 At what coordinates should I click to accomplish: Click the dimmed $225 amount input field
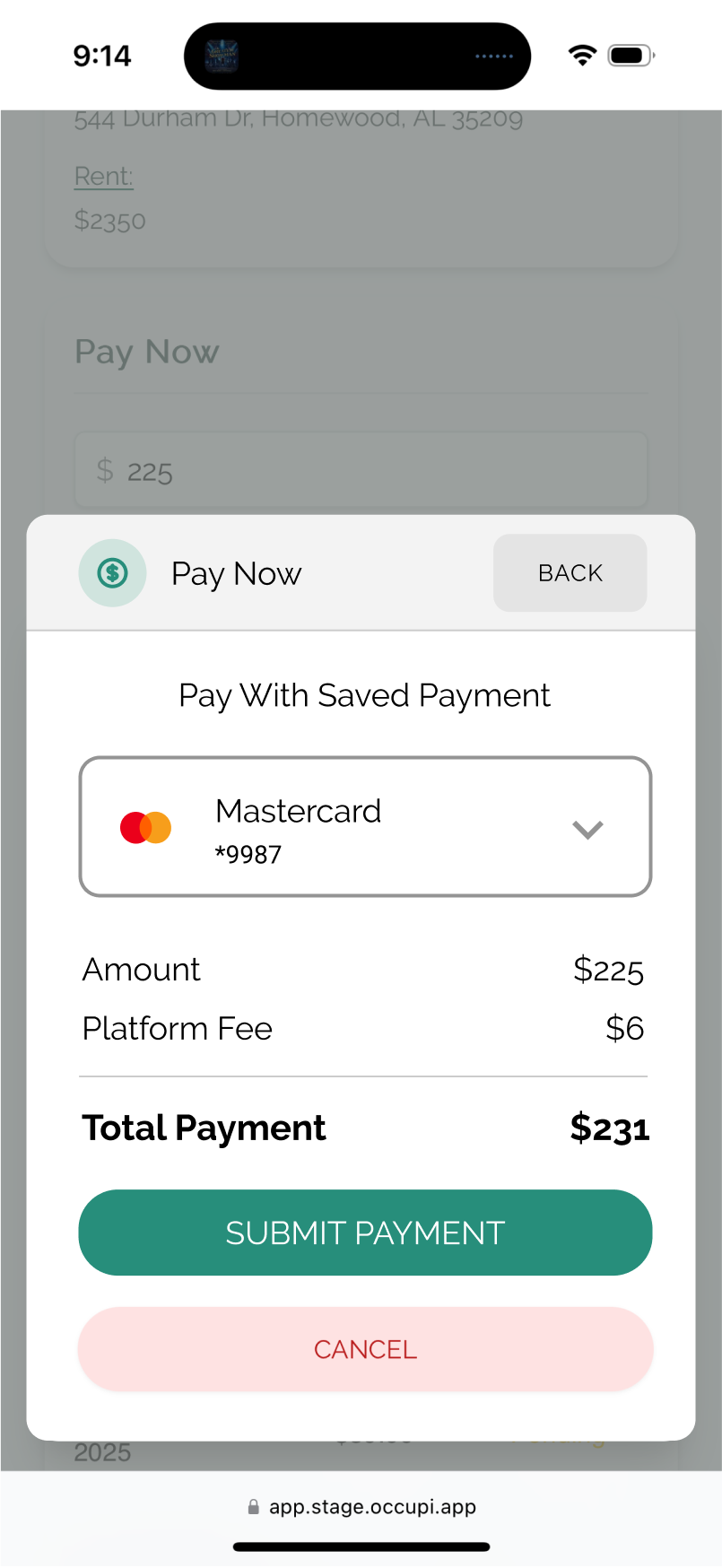(361, 470)
